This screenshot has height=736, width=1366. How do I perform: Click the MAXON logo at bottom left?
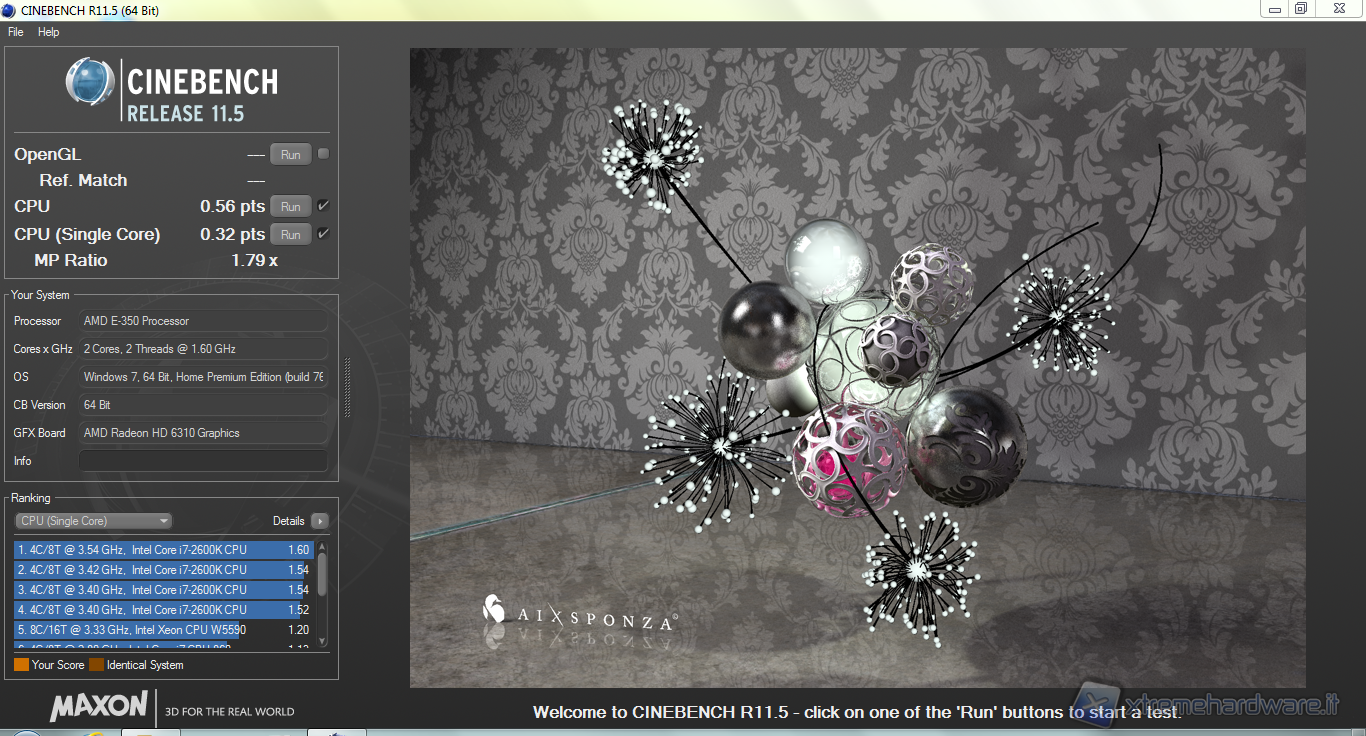pyautogui.click(x=99, y=706)
